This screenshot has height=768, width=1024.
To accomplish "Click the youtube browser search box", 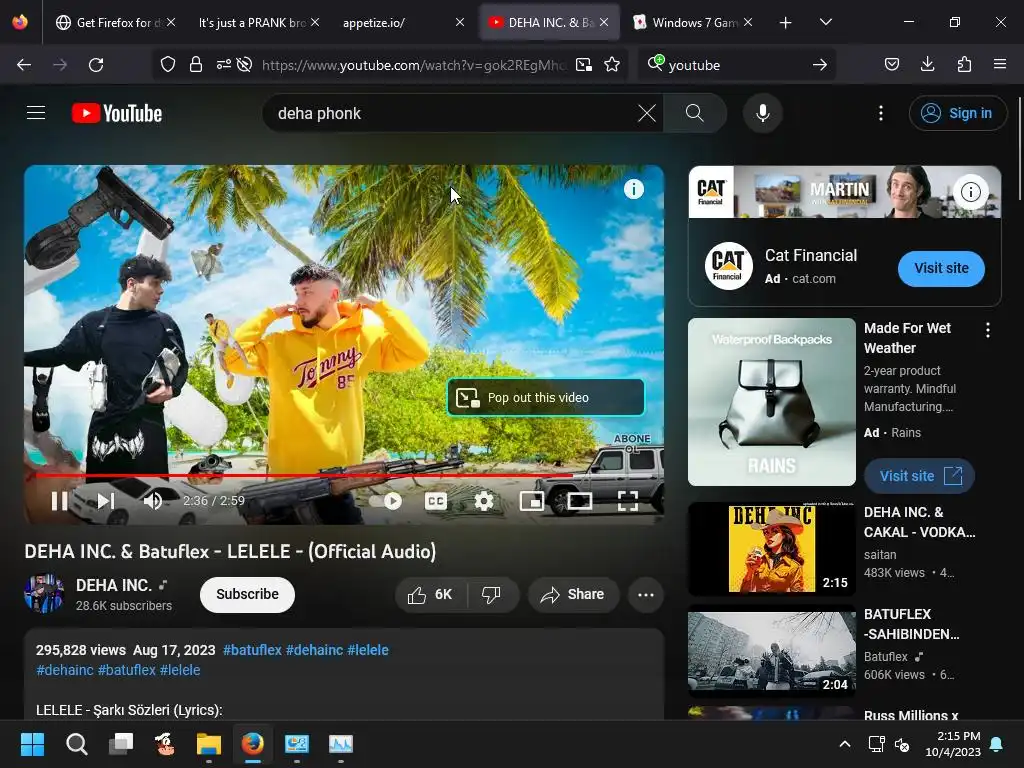I will tap(735, 65).
